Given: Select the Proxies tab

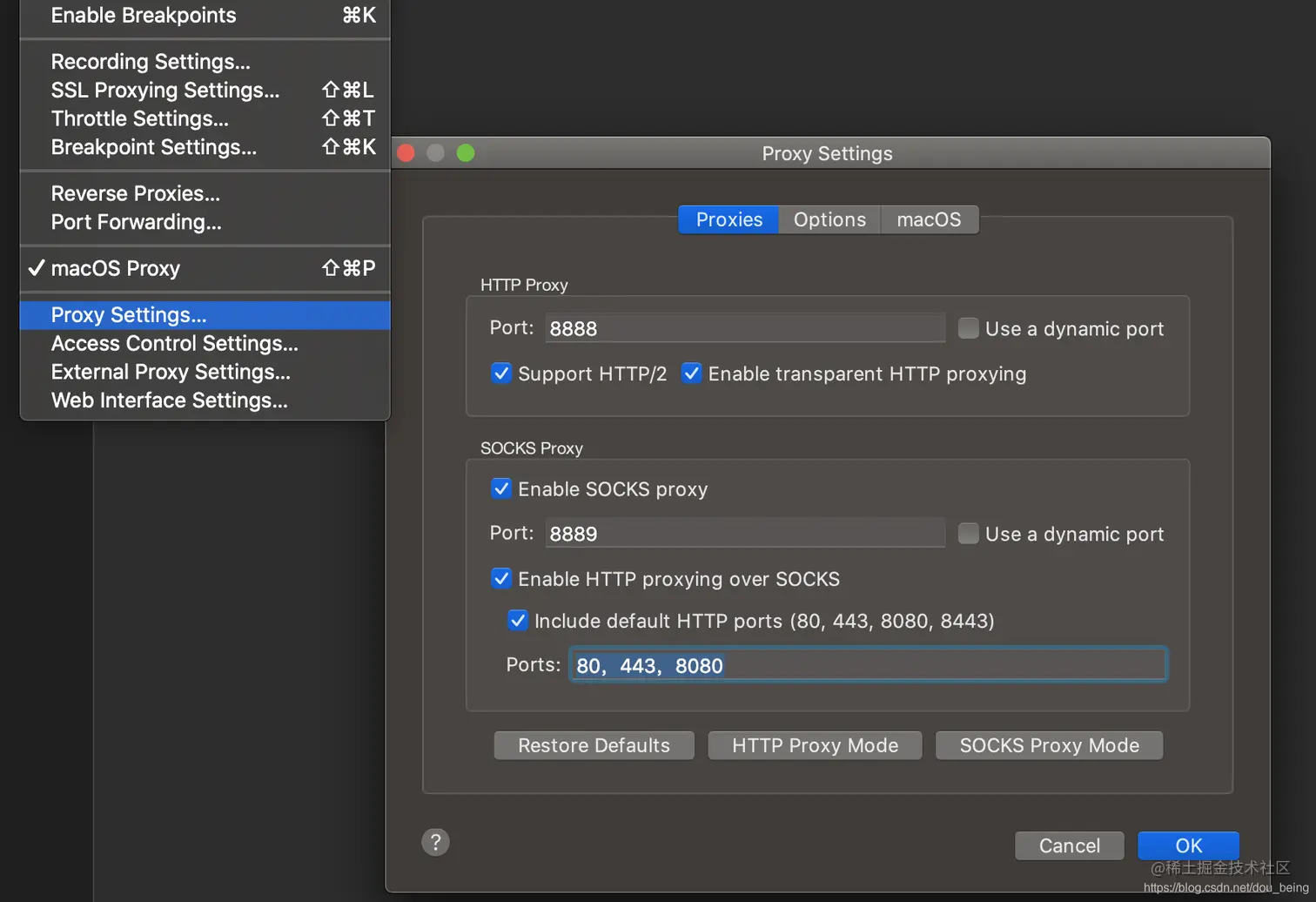Looking at the screenshot, I should point(728,219).
